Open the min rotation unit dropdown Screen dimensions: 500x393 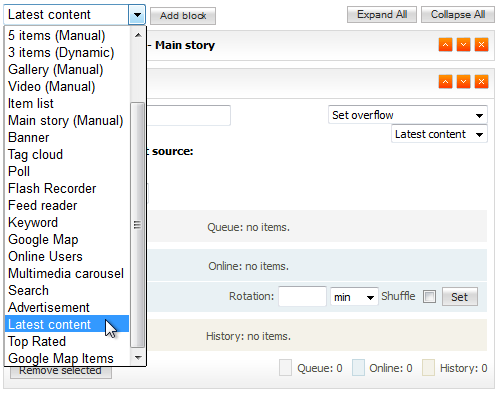(x=354, y=297)
